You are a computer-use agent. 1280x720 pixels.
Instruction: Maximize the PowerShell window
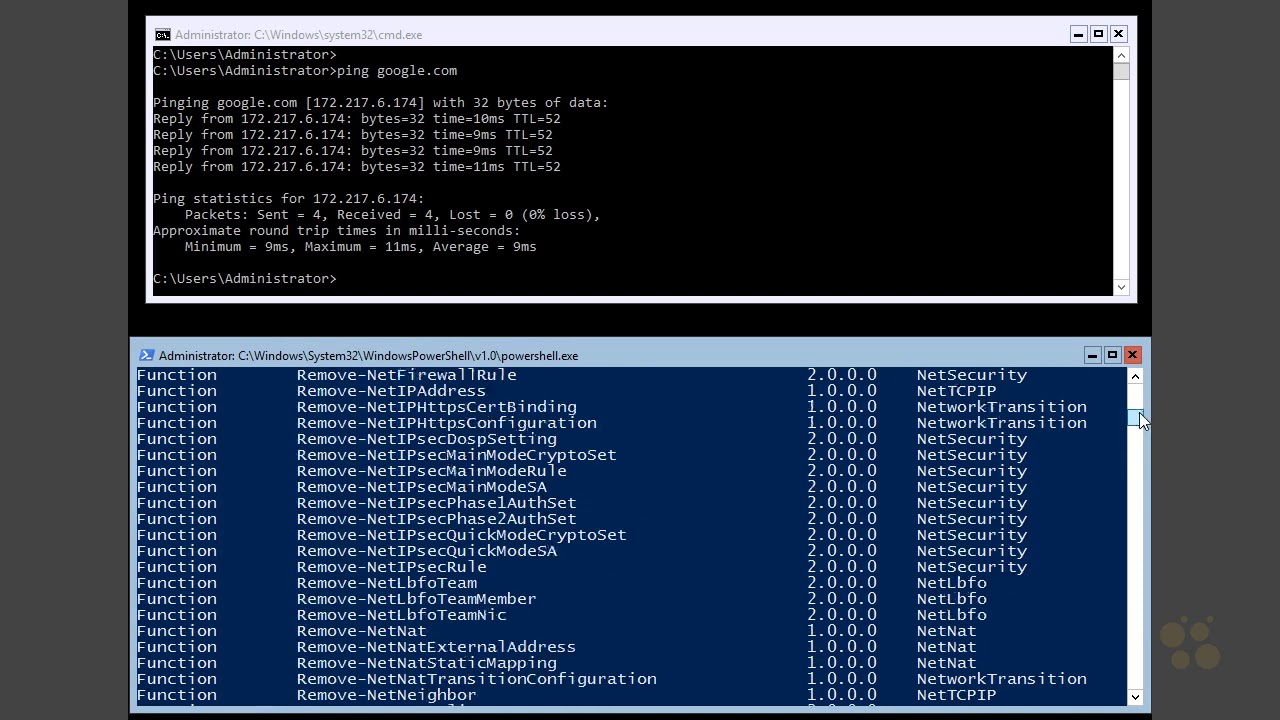click(1112, 355)
